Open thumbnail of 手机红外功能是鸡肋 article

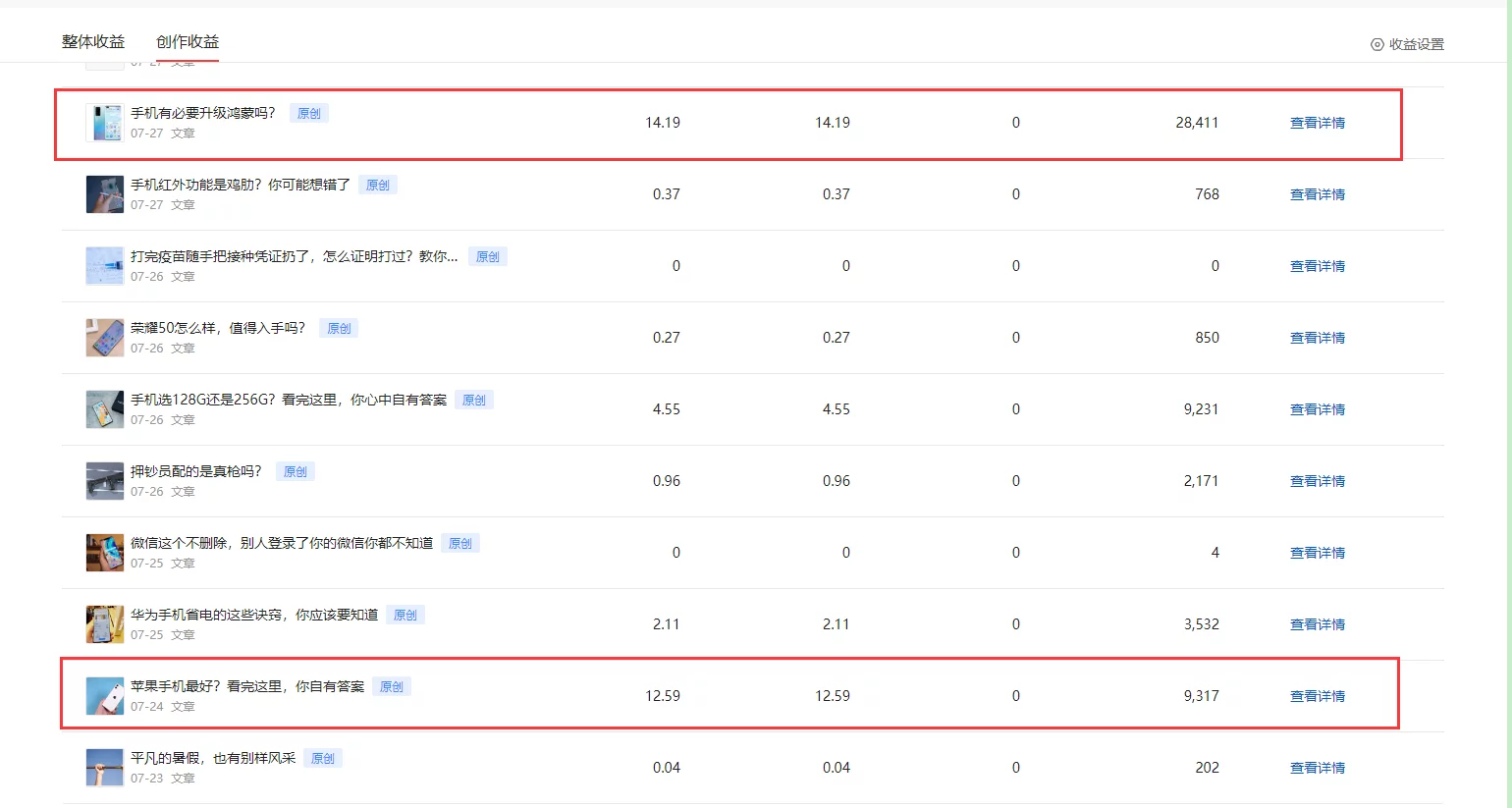(104, 194)
